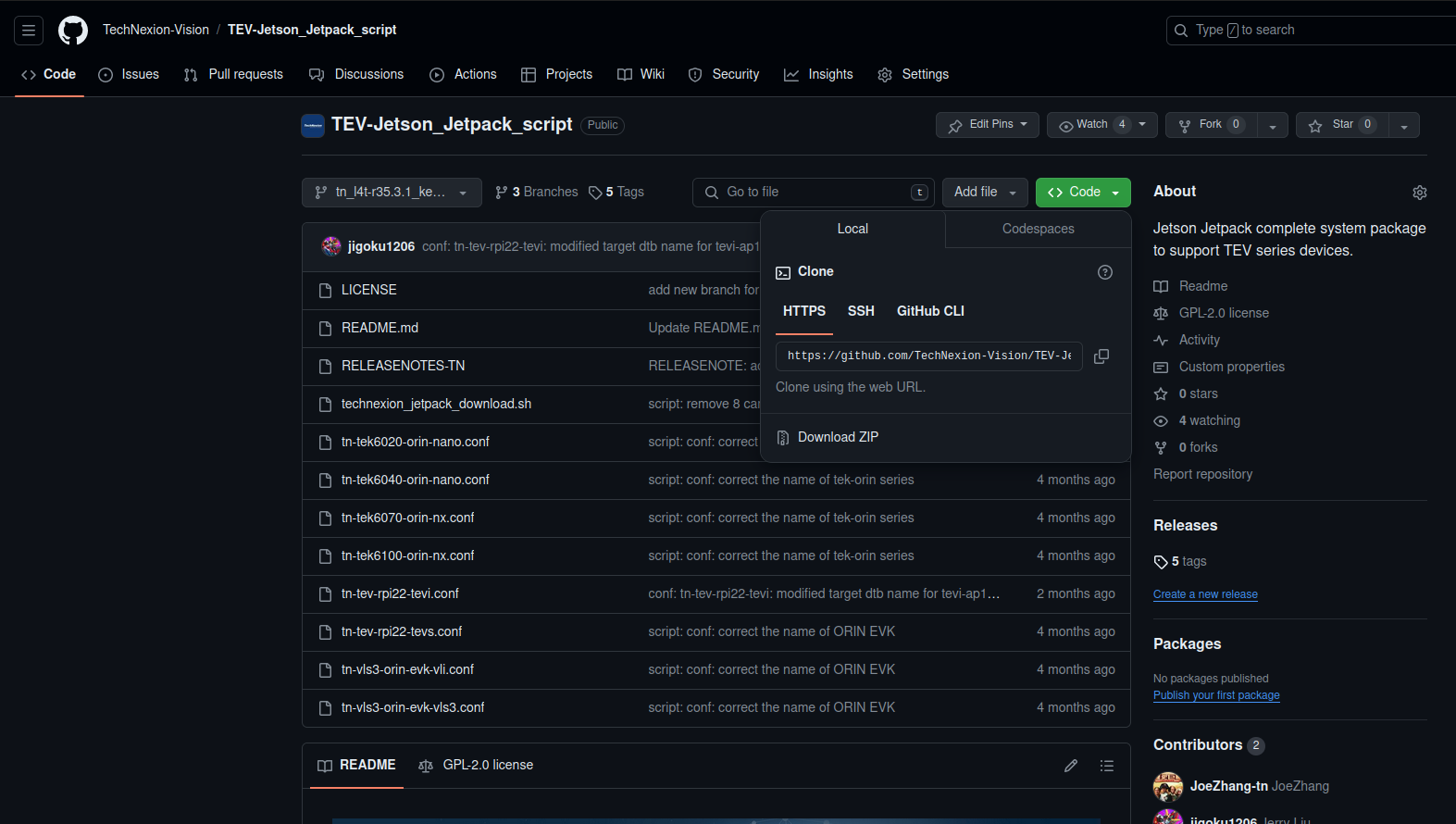Screen dimensions: 1456x824
Task: Open the Wiki tab
Action: tap(641, 75)
